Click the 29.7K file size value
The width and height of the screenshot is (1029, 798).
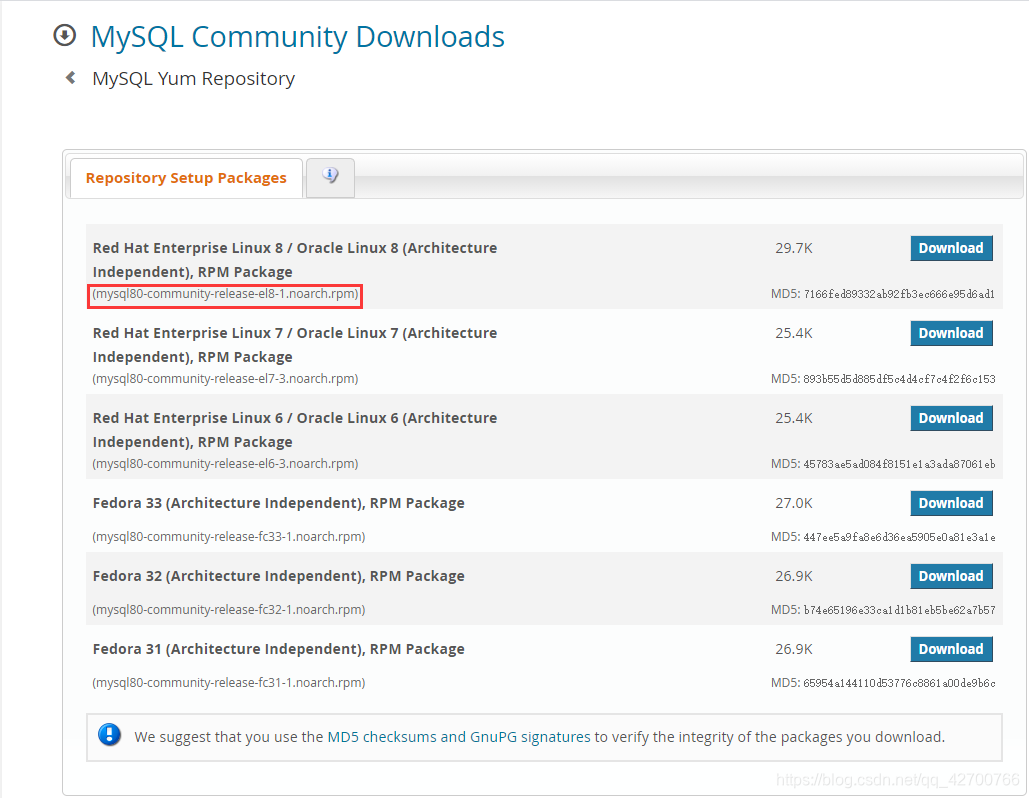click(x=793, y=248)
